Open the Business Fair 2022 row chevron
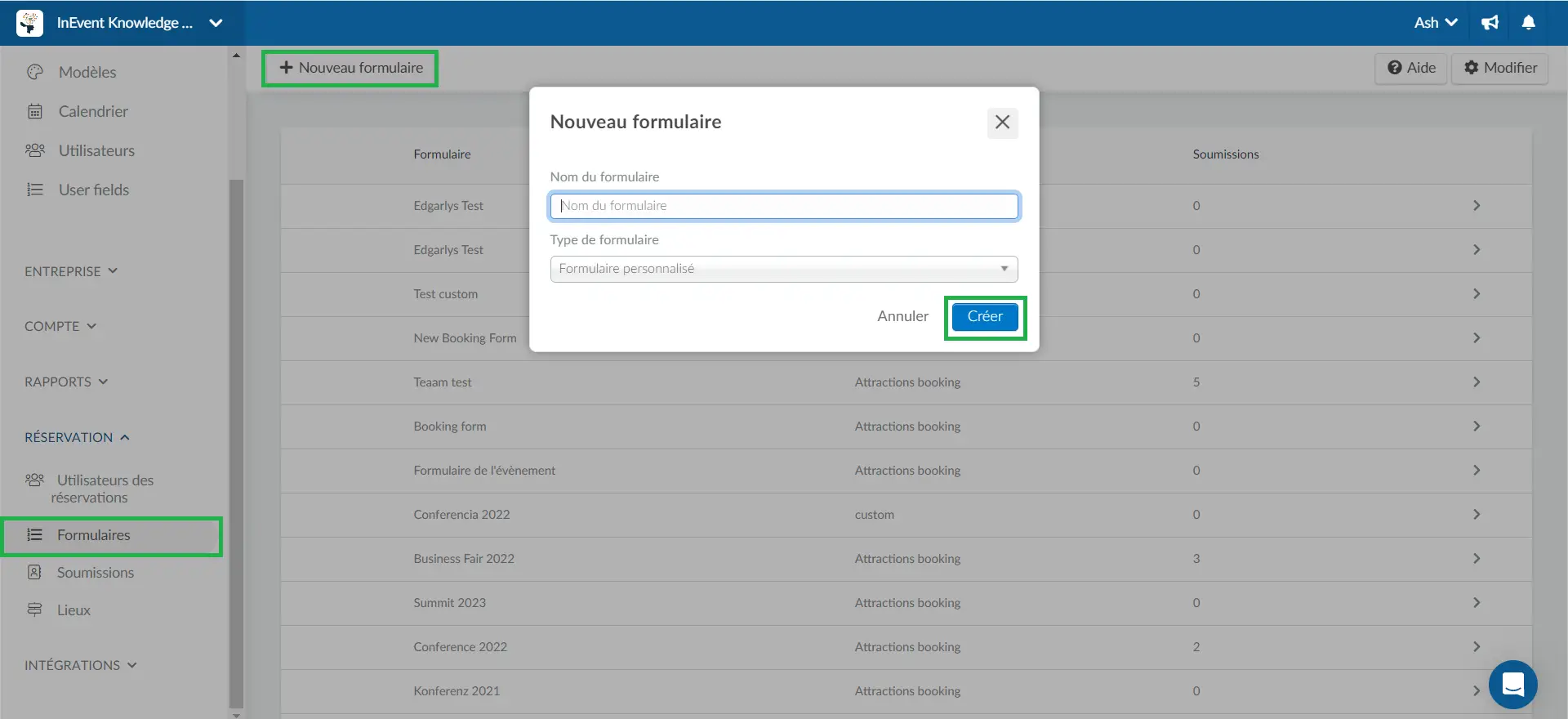 [x=1477, y=559]
